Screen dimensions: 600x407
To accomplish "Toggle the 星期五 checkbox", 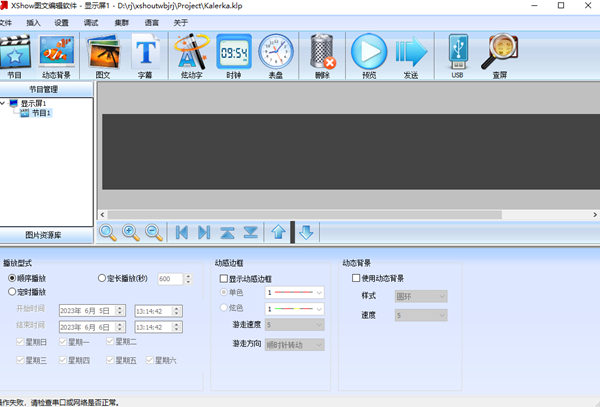I will (110, 360).
